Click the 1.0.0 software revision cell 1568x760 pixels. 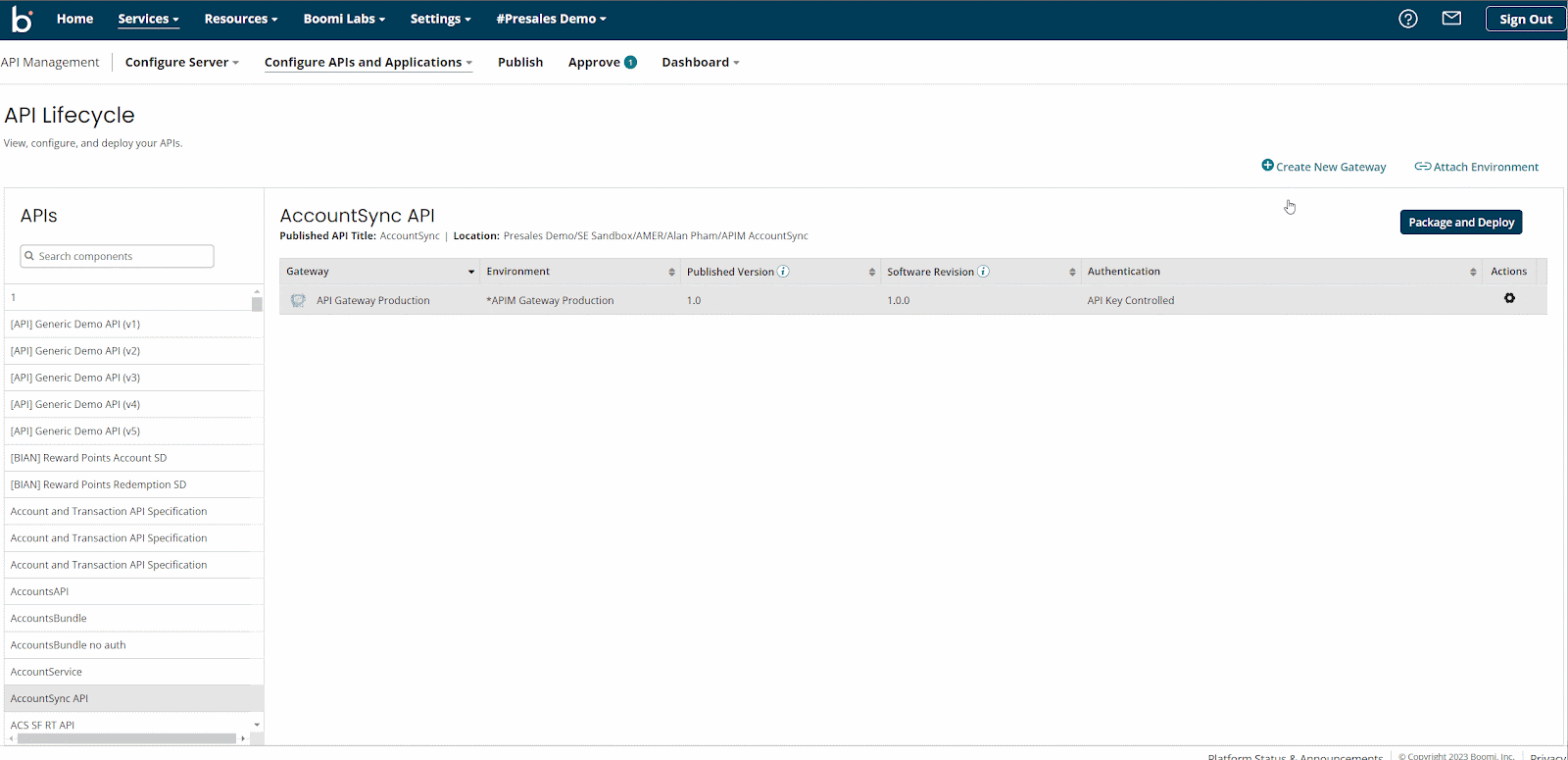point(899,300)
